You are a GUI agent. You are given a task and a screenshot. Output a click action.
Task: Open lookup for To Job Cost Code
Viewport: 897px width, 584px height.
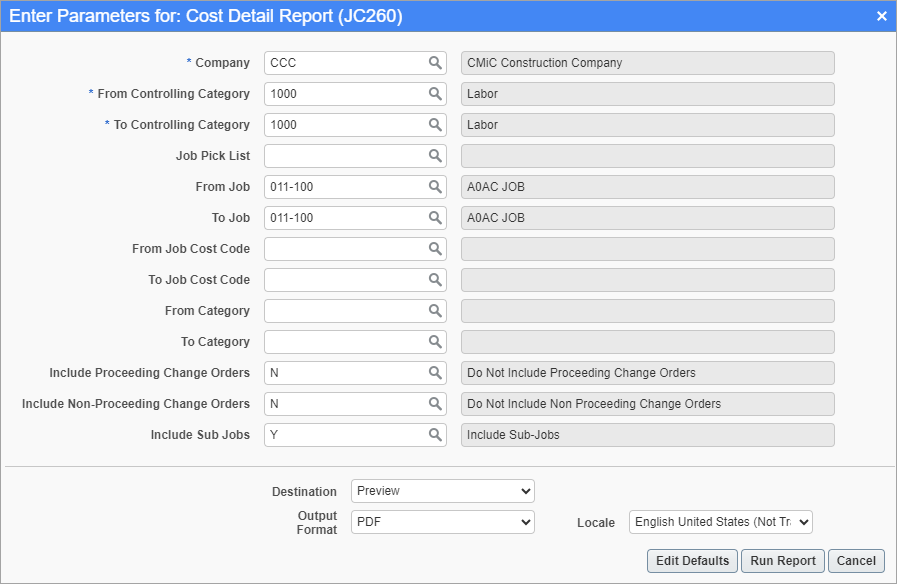point(435,280)
